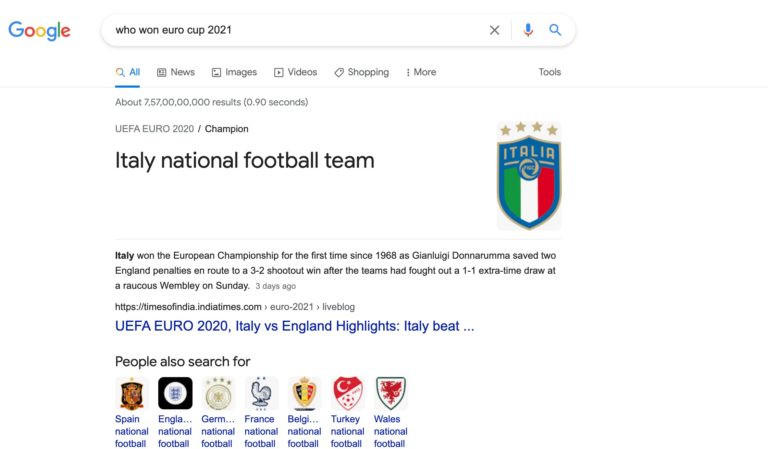The image size is (768, 449).
Task: Click the Italy FIGC crest image
Action: tap(529, 176)
